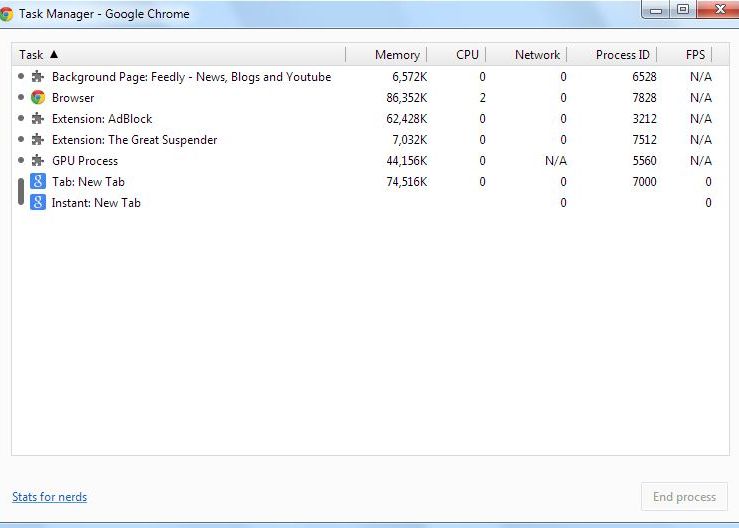Click the Chrome logo in the title bar
This screenshot has height=528, width=739.
[x=6, y=14]
